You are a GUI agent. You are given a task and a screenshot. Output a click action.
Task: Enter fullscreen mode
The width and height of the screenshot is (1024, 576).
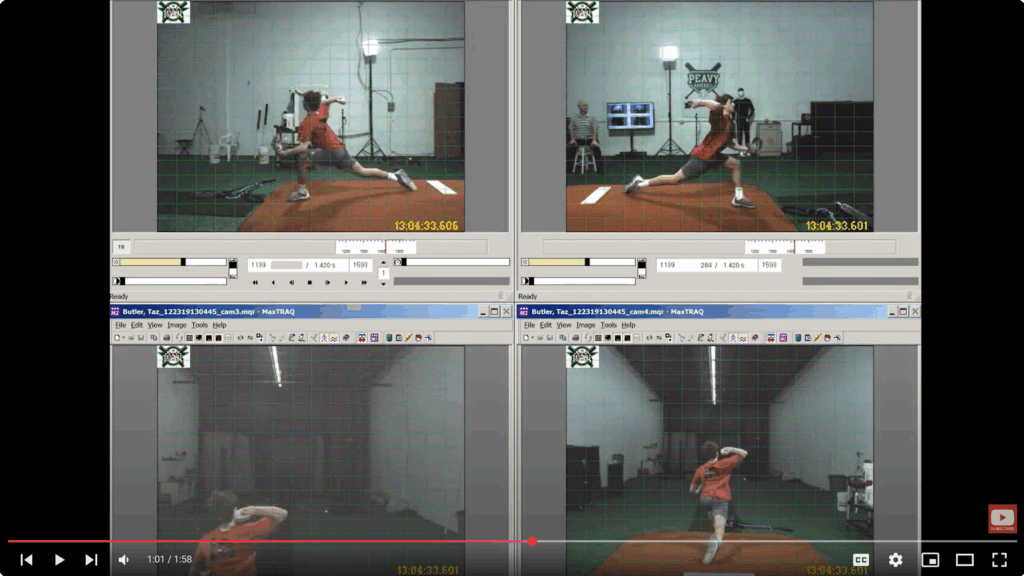click(999, 560)
